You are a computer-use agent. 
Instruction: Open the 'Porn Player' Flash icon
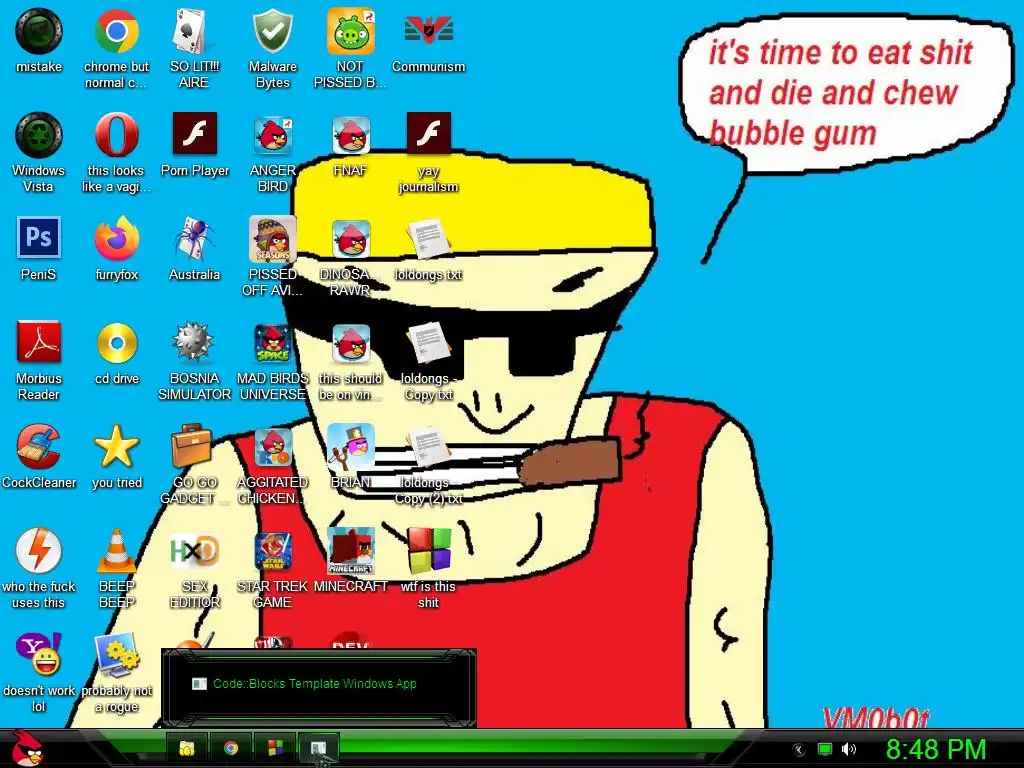(195, 134)
